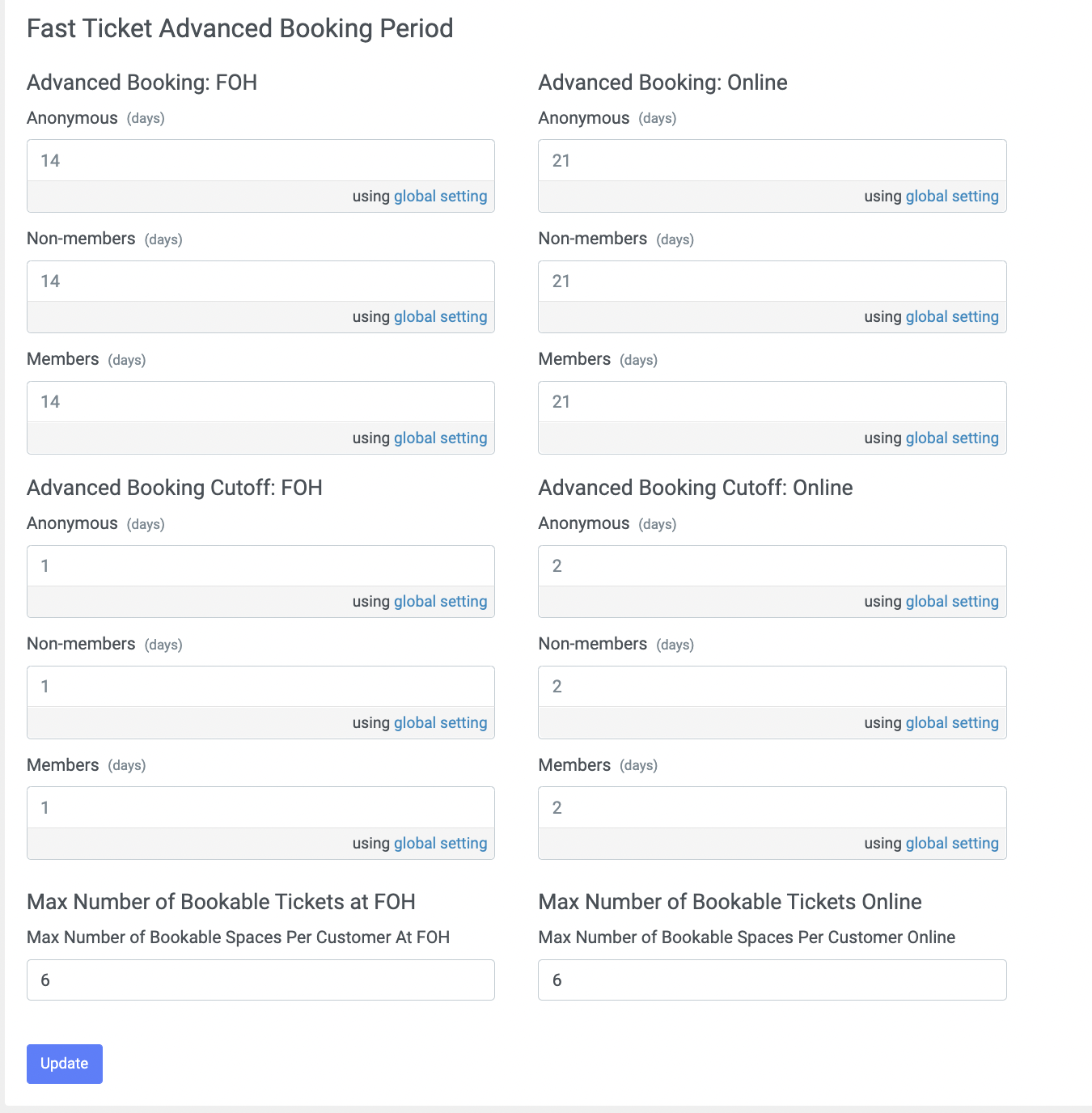Focus the FOH Non-members advanced booking days field
The width and height of the screenshot is (1092, 1113).
[x=260, y=281]
